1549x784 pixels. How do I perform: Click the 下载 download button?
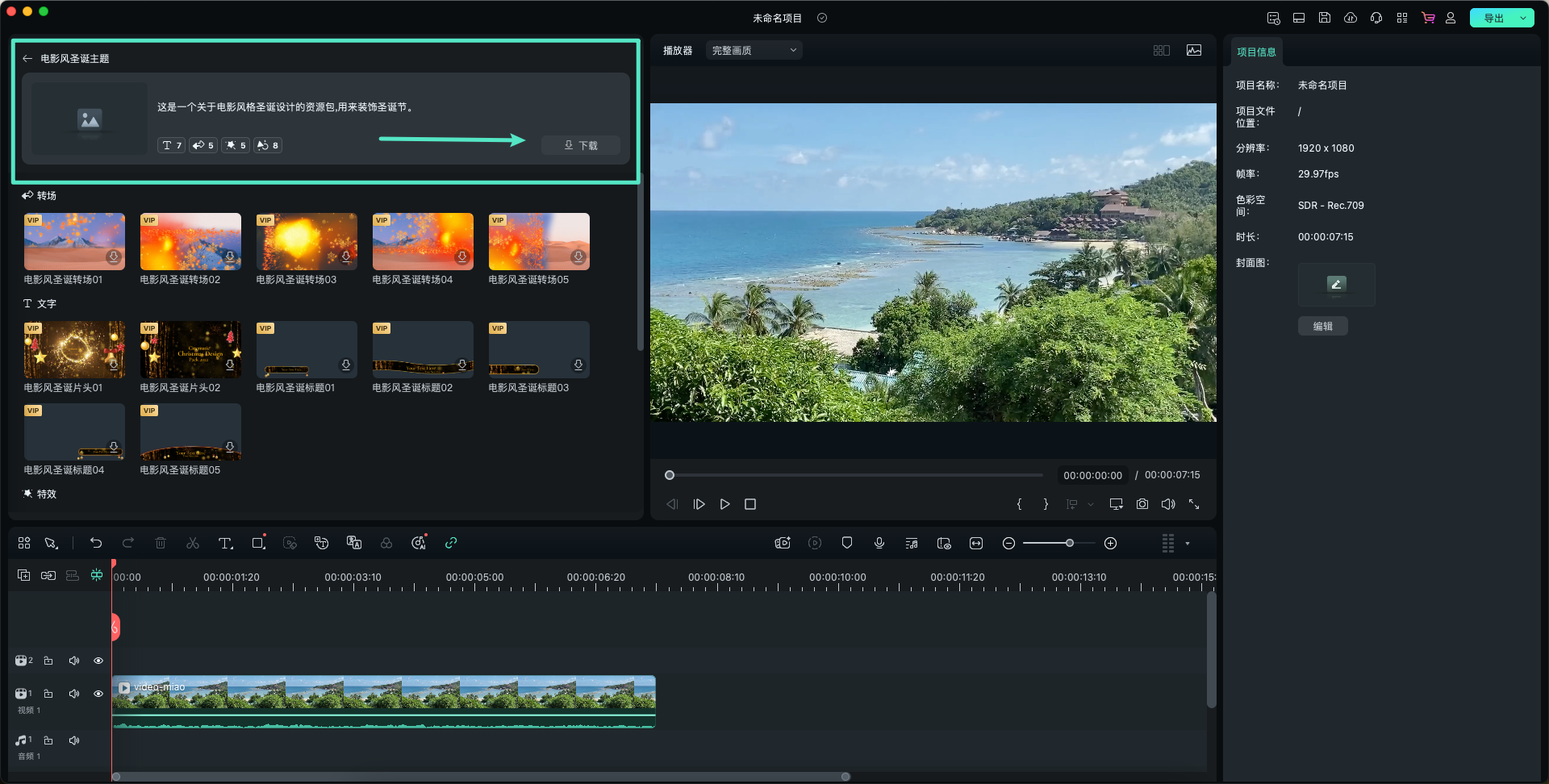coord(581,145)
